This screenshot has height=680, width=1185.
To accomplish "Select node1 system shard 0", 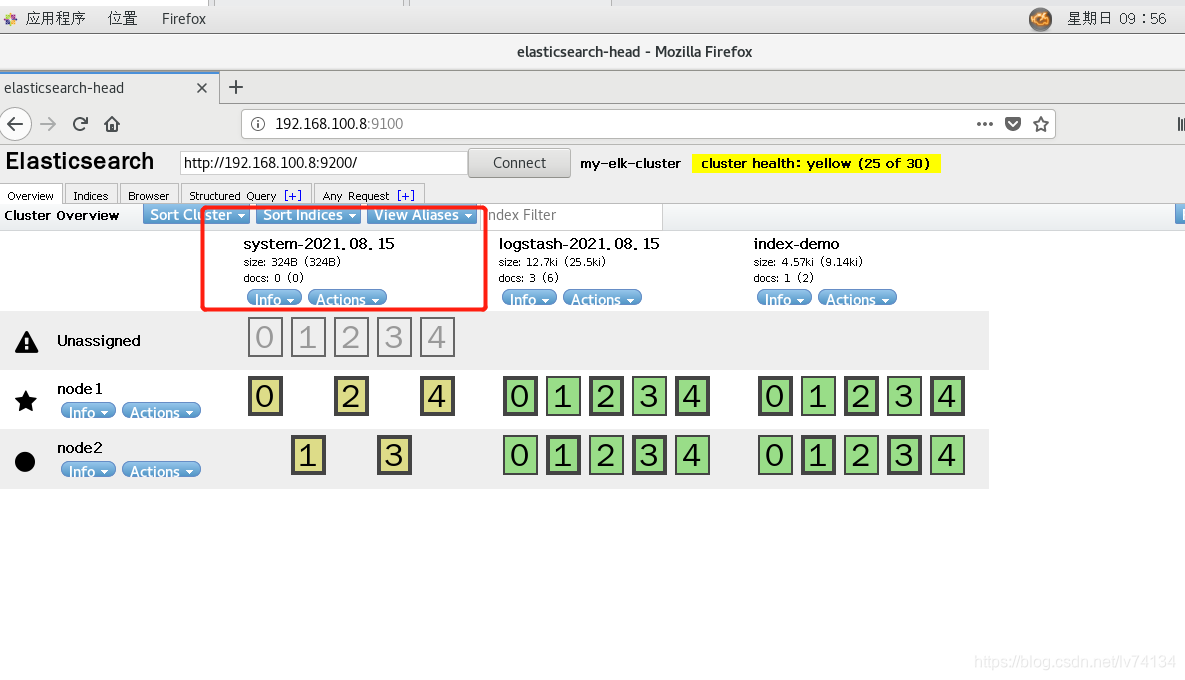I will click(265, 396).
